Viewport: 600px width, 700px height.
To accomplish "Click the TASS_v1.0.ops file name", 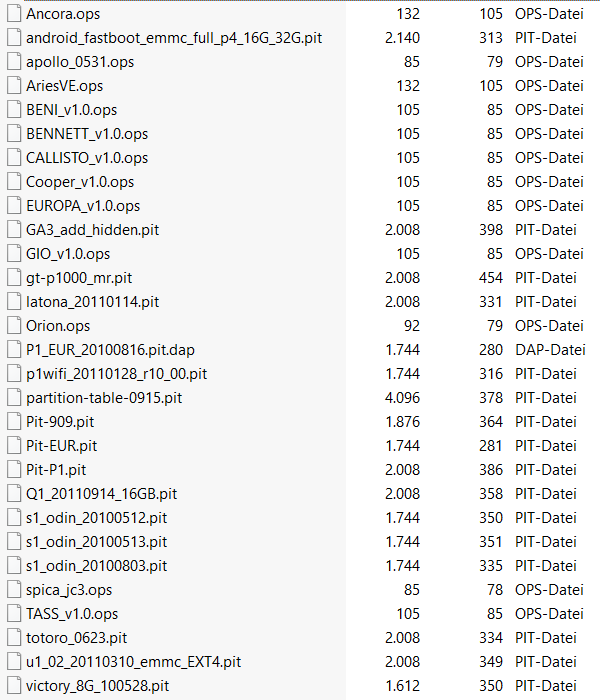I will point(72,614).
